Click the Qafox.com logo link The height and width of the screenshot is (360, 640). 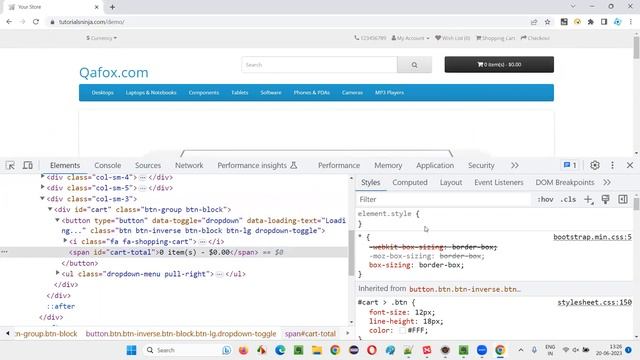(113, 73)
